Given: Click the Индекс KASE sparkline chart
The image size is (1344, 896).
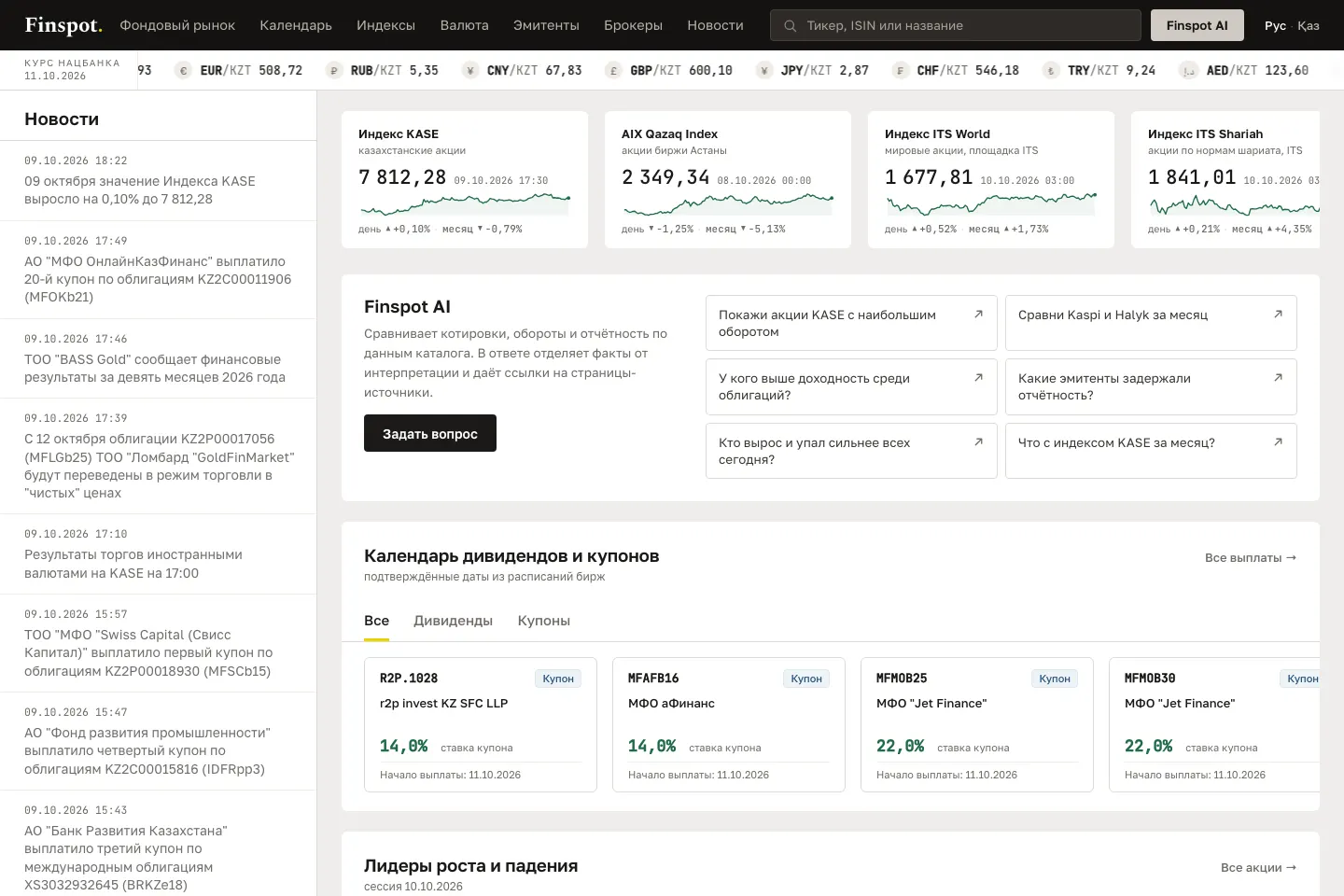Looking at the screenshot, I should (x=465, y=203).
